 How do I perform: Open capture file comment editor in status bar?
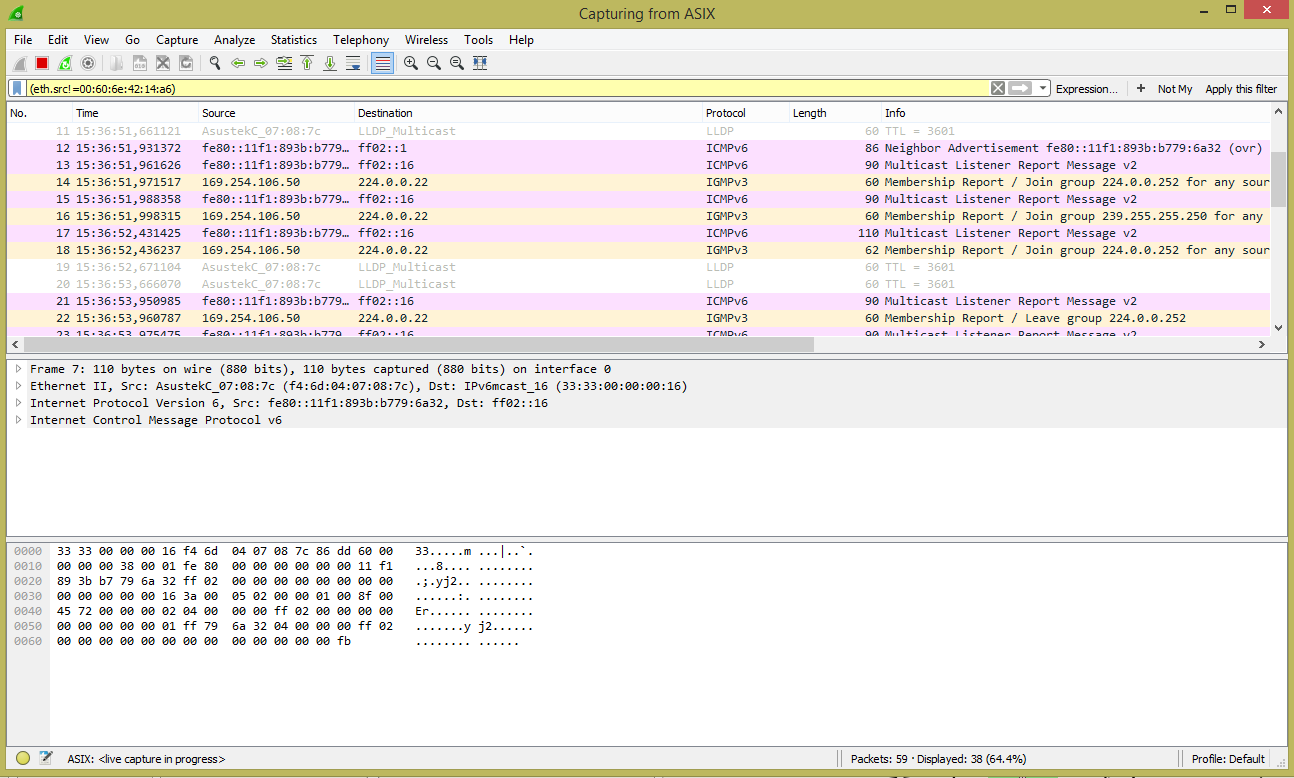[46, 759]
